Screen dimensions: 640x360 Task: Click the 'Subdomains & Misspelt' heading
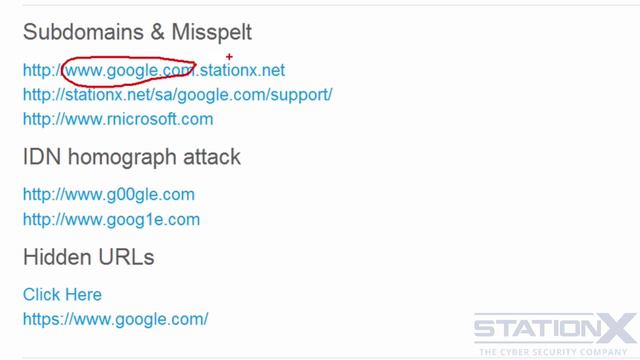click(x=137, y=32)
